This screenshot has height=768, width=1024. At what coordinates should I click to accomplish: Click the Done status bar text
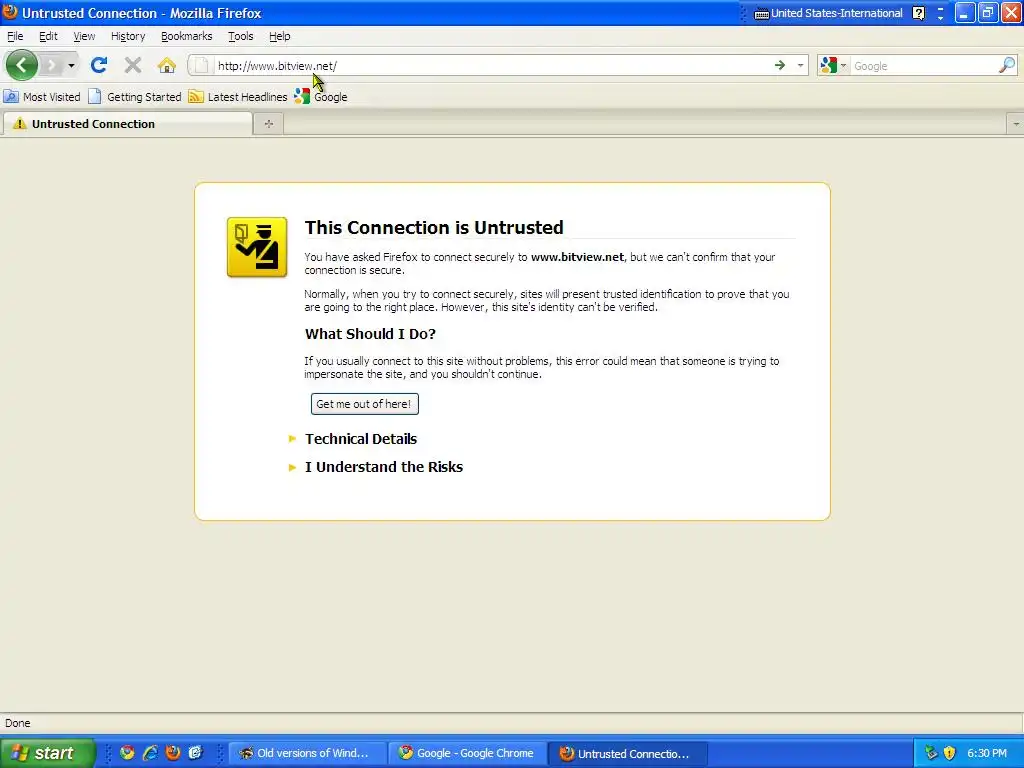point(18,723)
